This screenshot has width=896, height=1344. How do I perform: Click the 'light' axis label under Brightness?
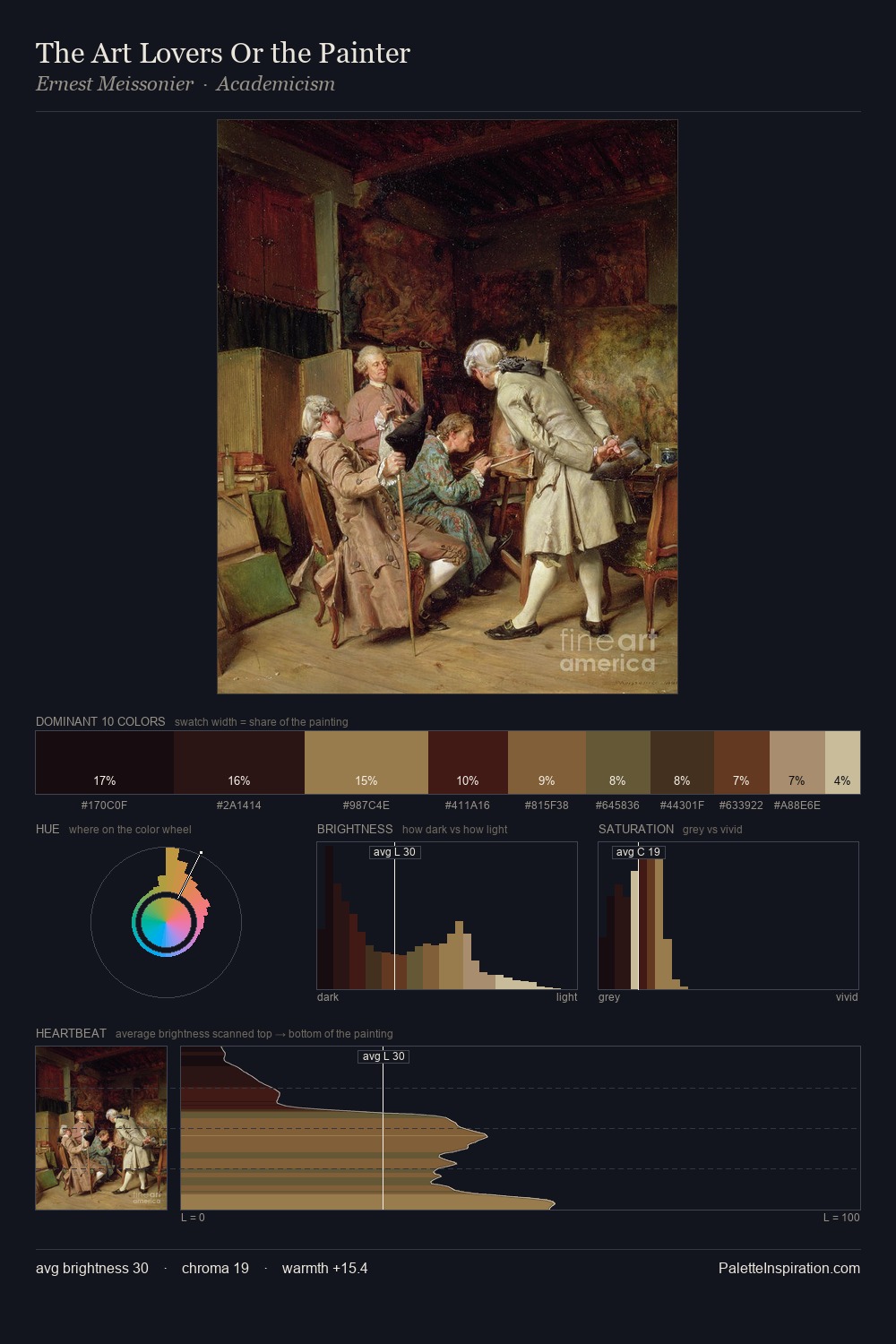point(566,997)
